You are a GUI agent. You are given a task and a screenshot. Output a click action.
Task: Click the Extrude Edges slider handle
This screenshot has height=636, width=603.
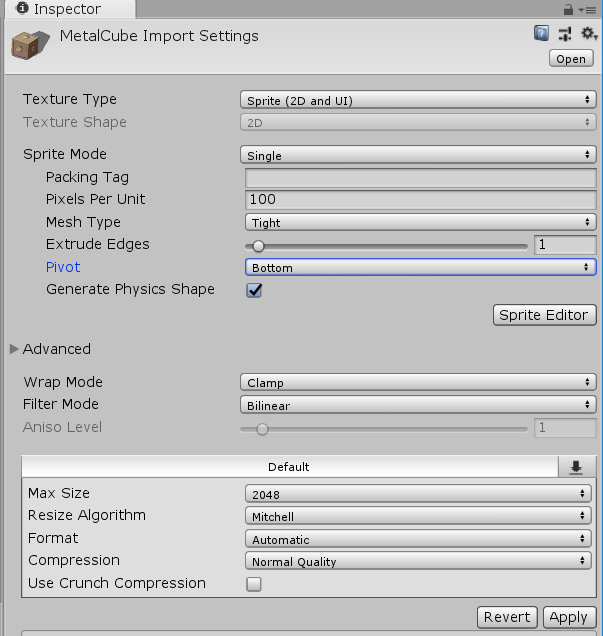pos(258,245)
